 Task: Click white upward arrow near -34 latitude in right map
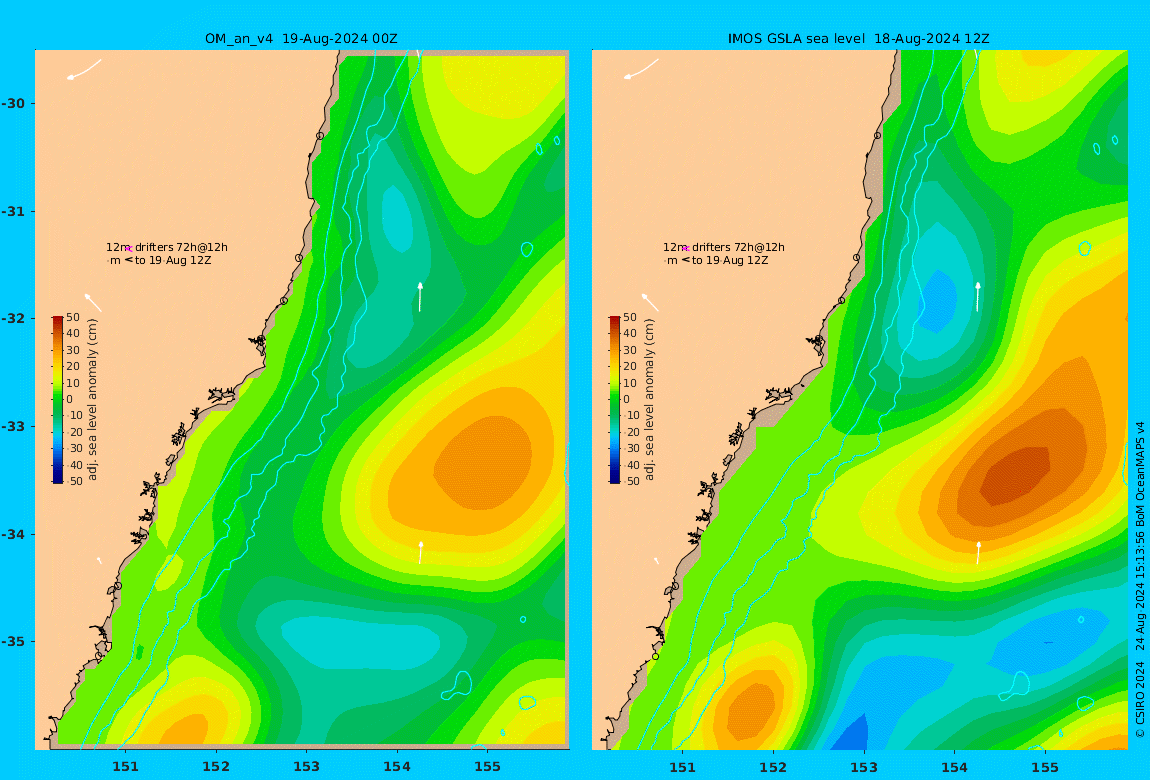[x=978, y=552]
